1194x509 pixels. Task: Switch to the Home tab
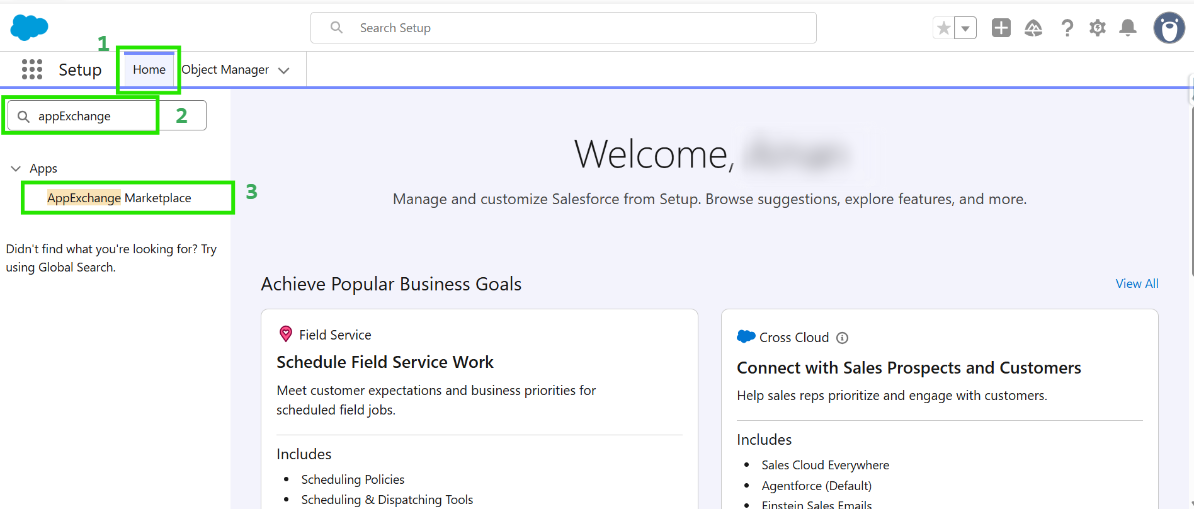point(149,70)
